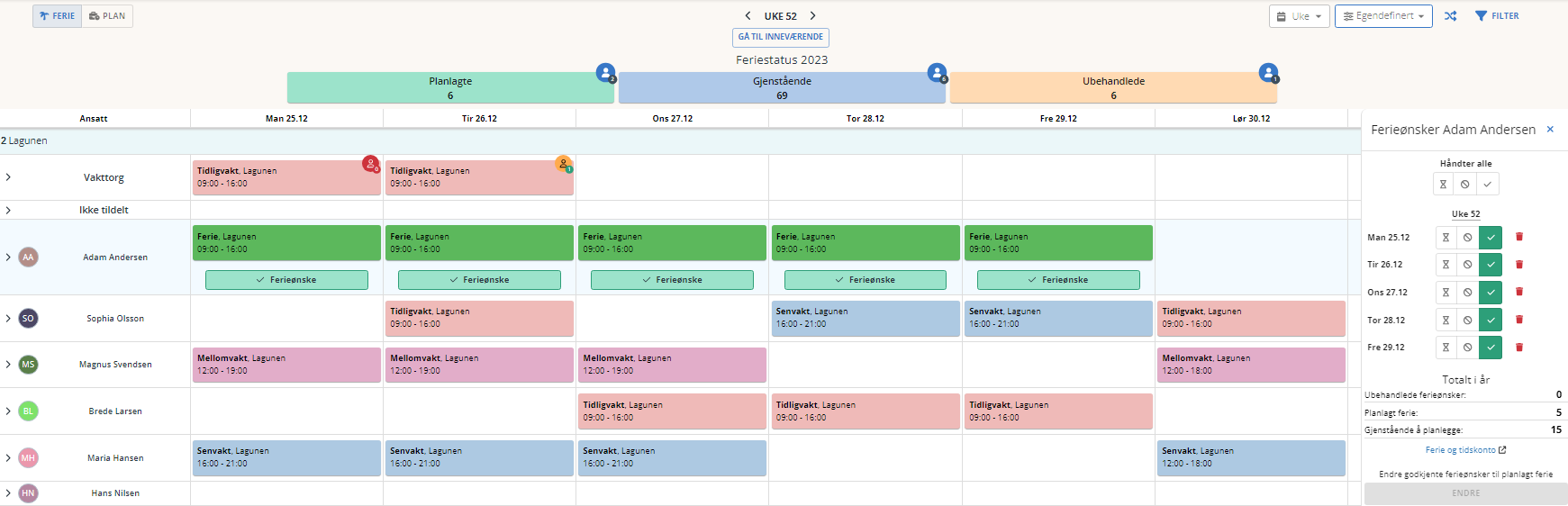Image resolution: width=1568 pixels, height=506 pixels.
Task: Set Tir 26.12 wish to pending with the hourglass
Action: tap(1446, 265)
